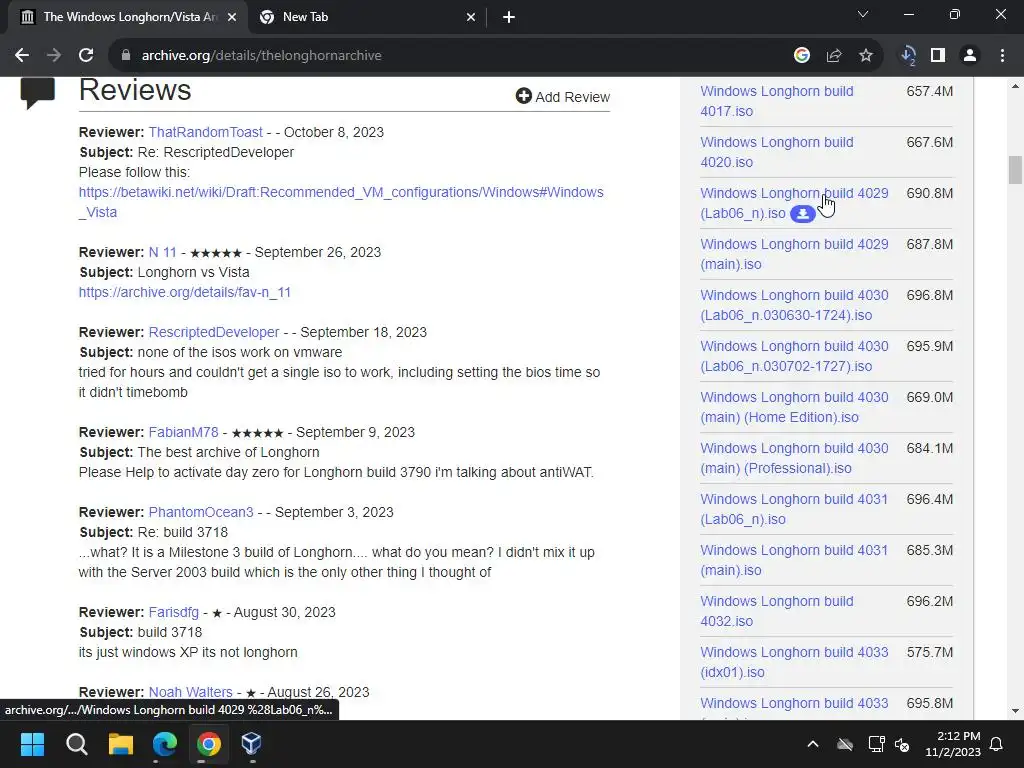Click the file list scrollbar up arrow

pos(1015,86)
